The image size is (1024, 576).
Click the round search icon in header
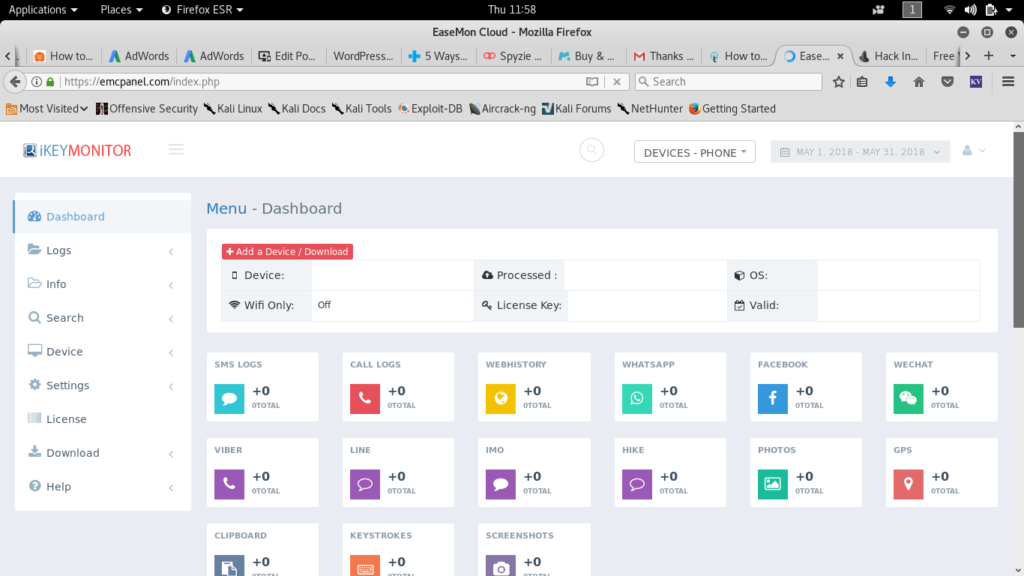point(592,151)
